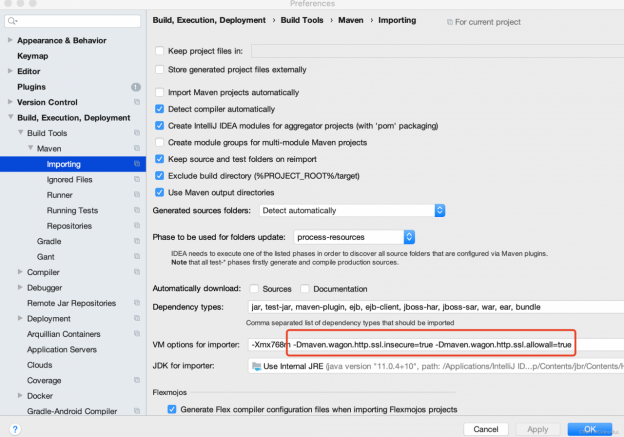Viewport: 624px width, 437px height.
Task: Click the help question mark icon
Action: point(15,429)
